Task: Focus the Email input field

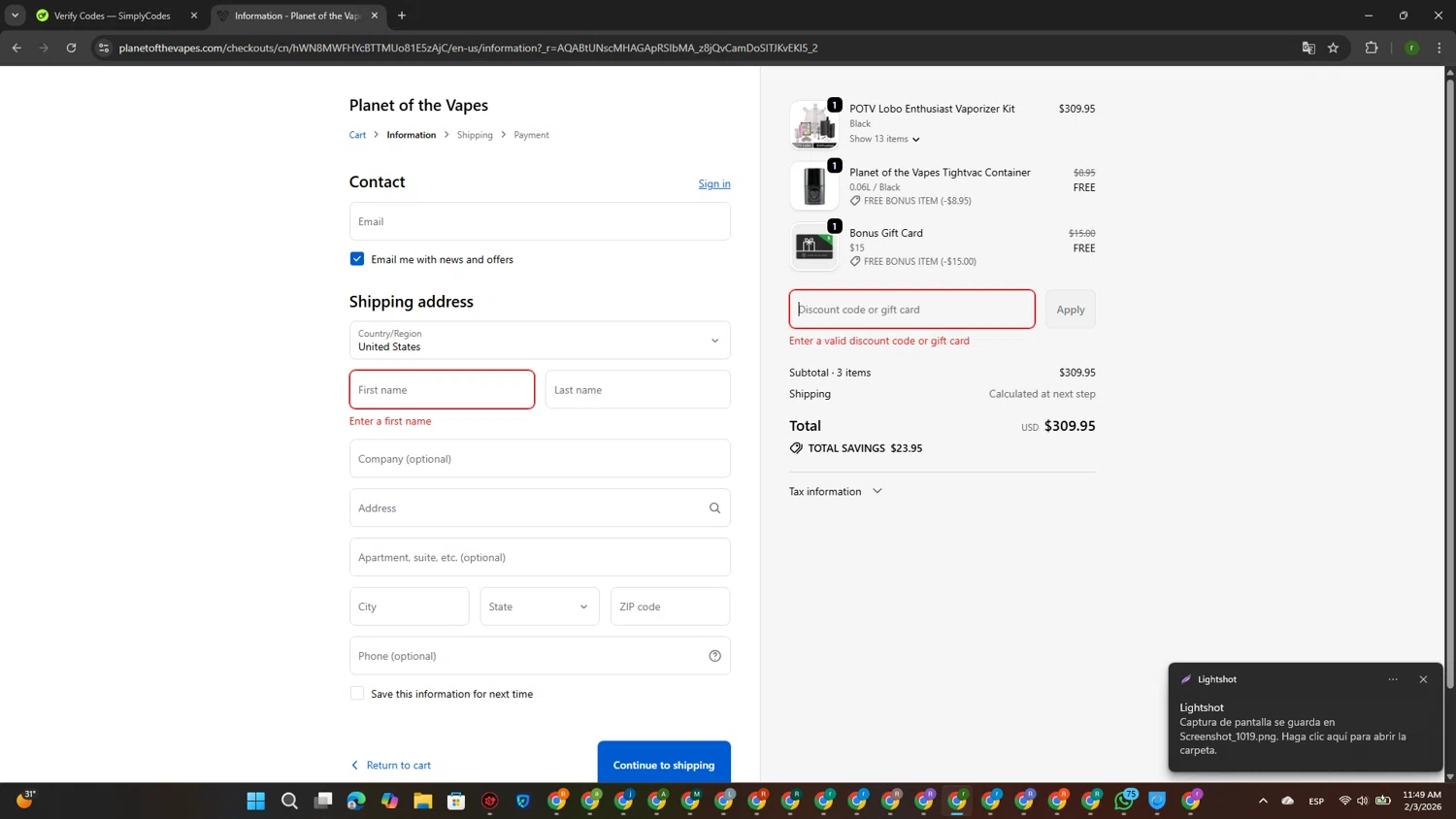Action: click(x=540, y=221)
